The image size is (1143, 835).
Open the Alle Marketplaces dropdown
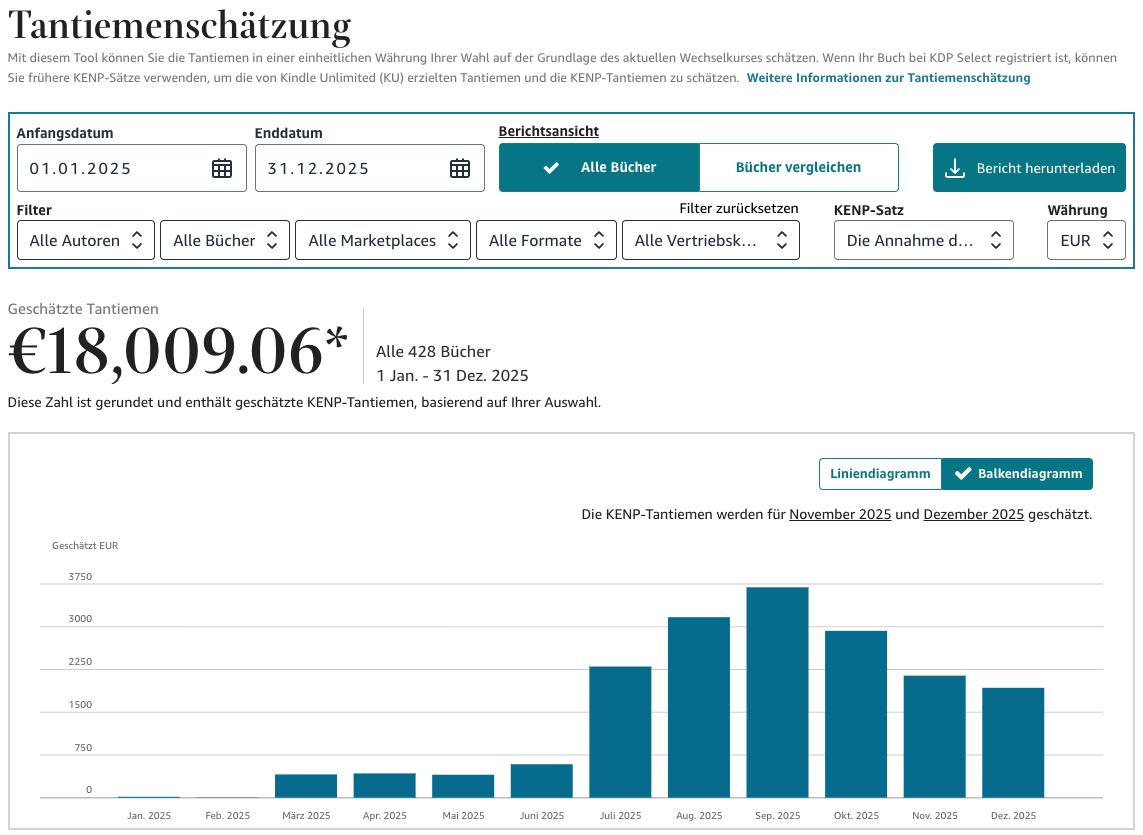pos(383,240)
